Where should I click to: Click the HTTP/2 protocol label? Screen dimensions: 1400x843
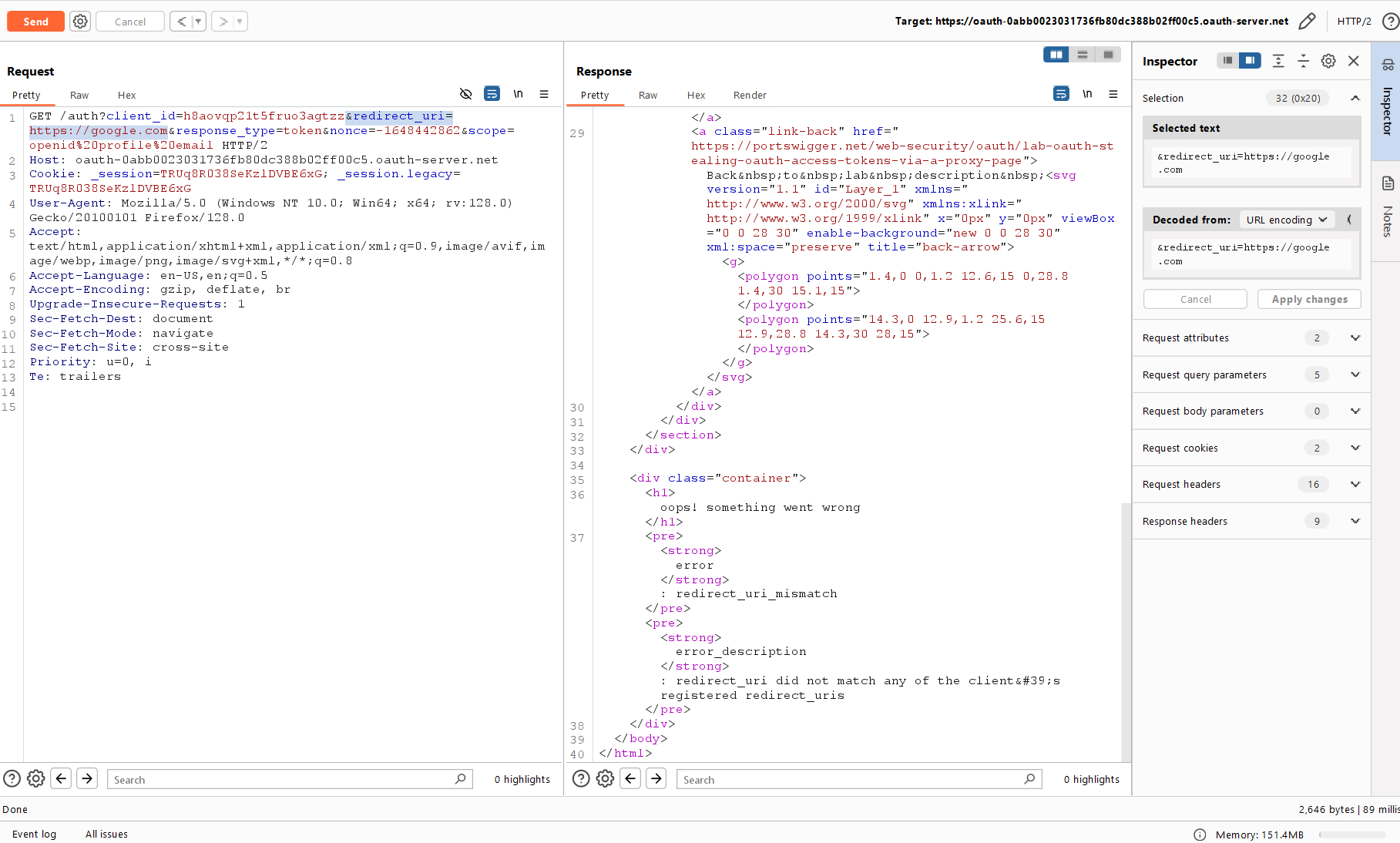click(1354, 22)
